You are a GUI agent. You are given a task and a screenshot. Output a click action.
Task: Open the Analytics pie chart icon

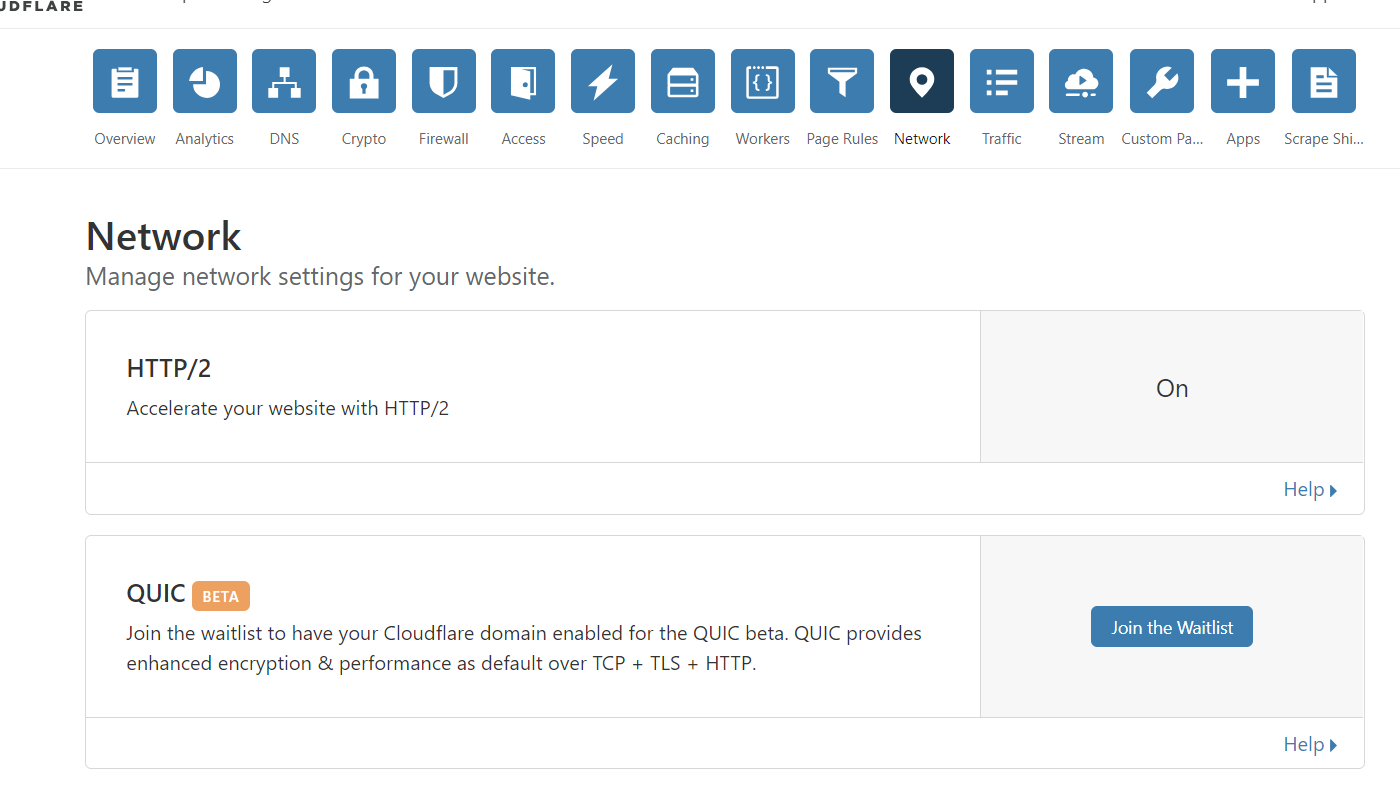[205, 81]
